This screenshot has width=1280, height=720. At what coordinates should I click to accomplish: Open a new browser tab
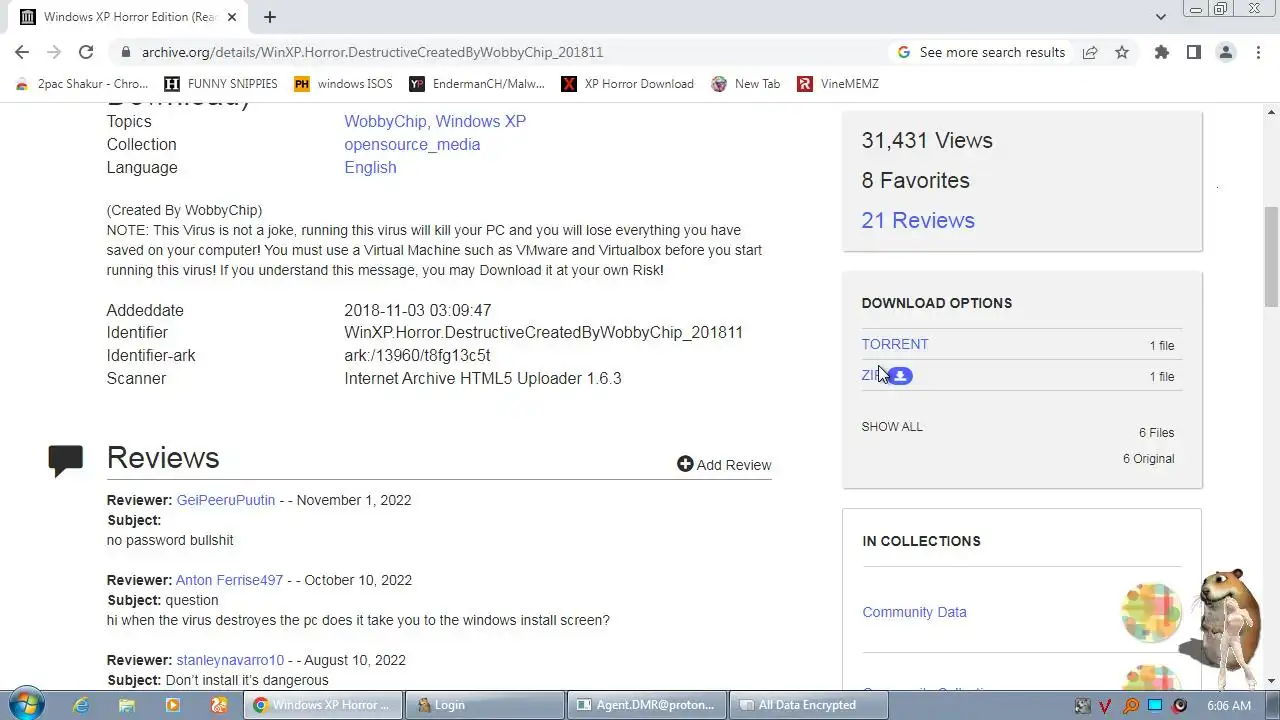tap(270, 17)
